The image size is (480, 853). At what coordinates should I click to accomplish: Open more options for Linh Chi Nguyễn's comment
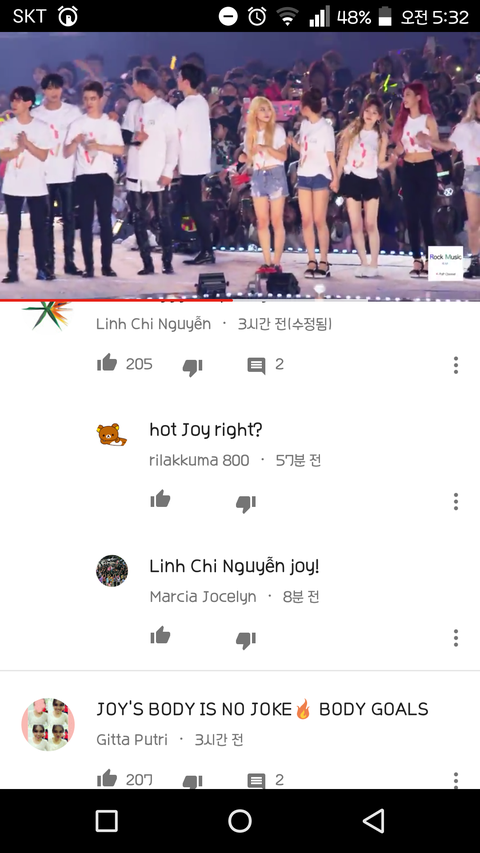(456, 365)
